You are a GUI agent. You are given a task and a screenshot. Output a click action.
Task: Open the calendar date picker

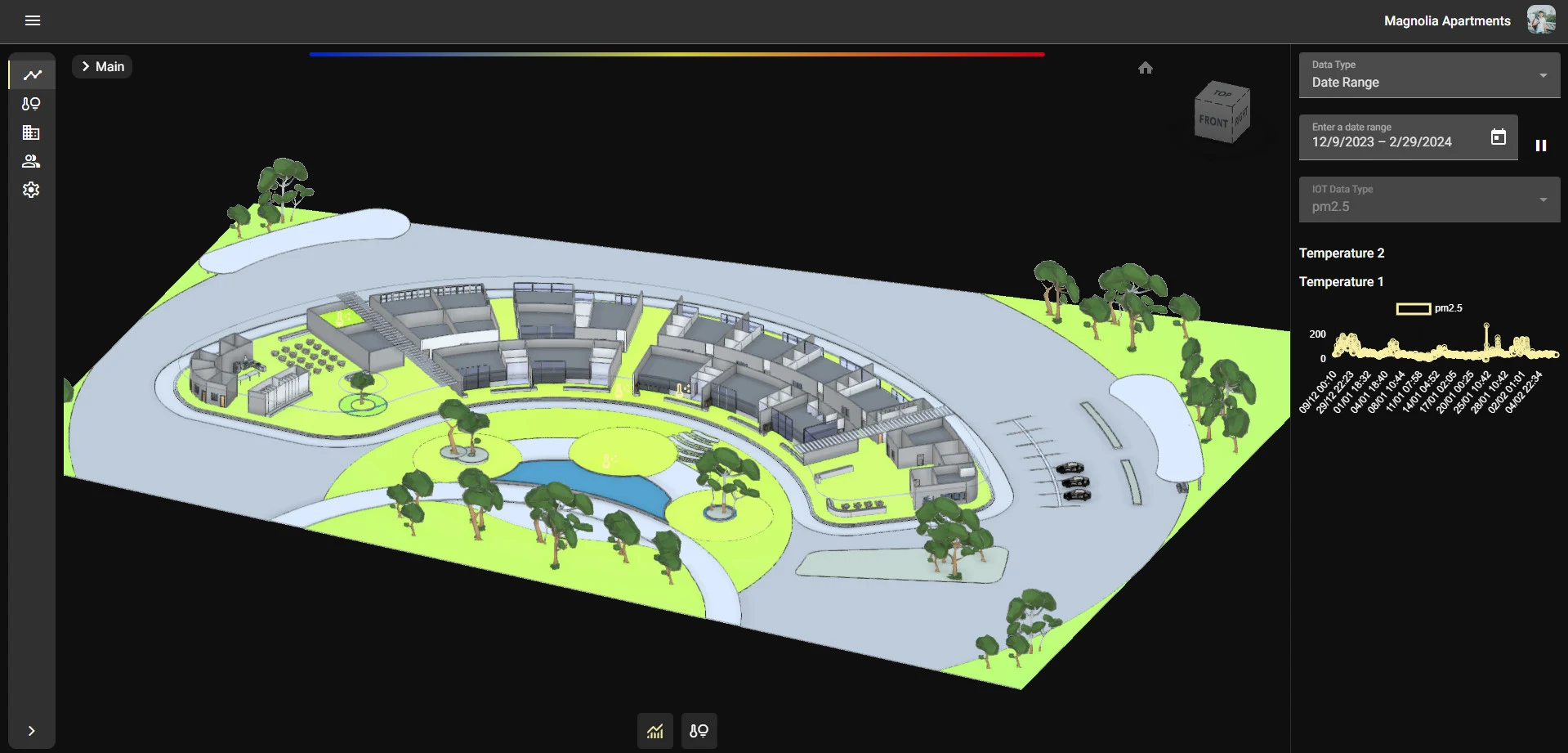tap(1498, 137)
